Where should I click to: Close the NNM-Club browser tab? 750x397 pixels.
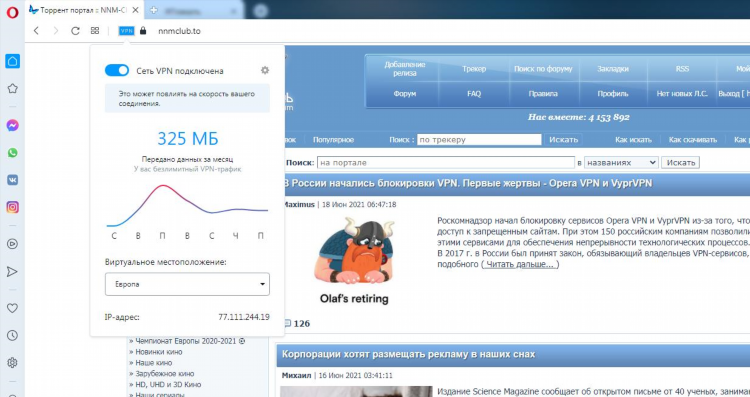click(x=135, y=10)
